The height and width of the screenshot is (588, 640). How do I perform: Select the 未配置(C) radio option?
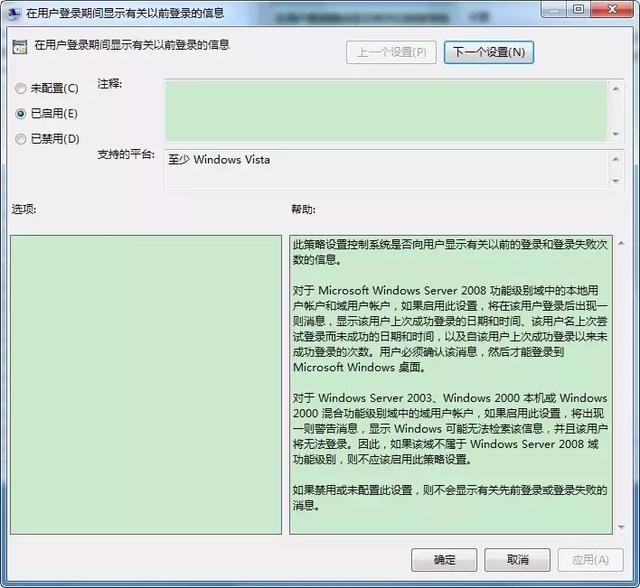(21, 89)
